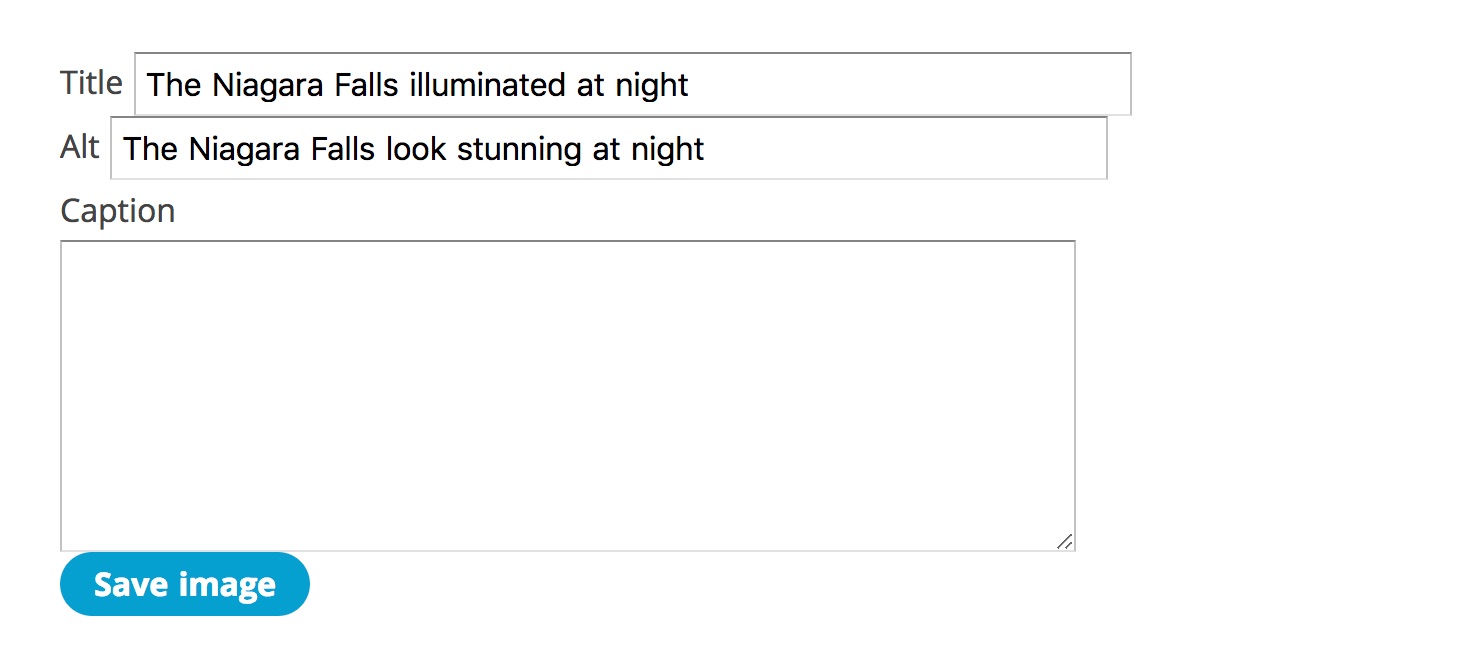The image size is (1484, 656).
Task: Focus the Title text field
Action: point(632,85)
